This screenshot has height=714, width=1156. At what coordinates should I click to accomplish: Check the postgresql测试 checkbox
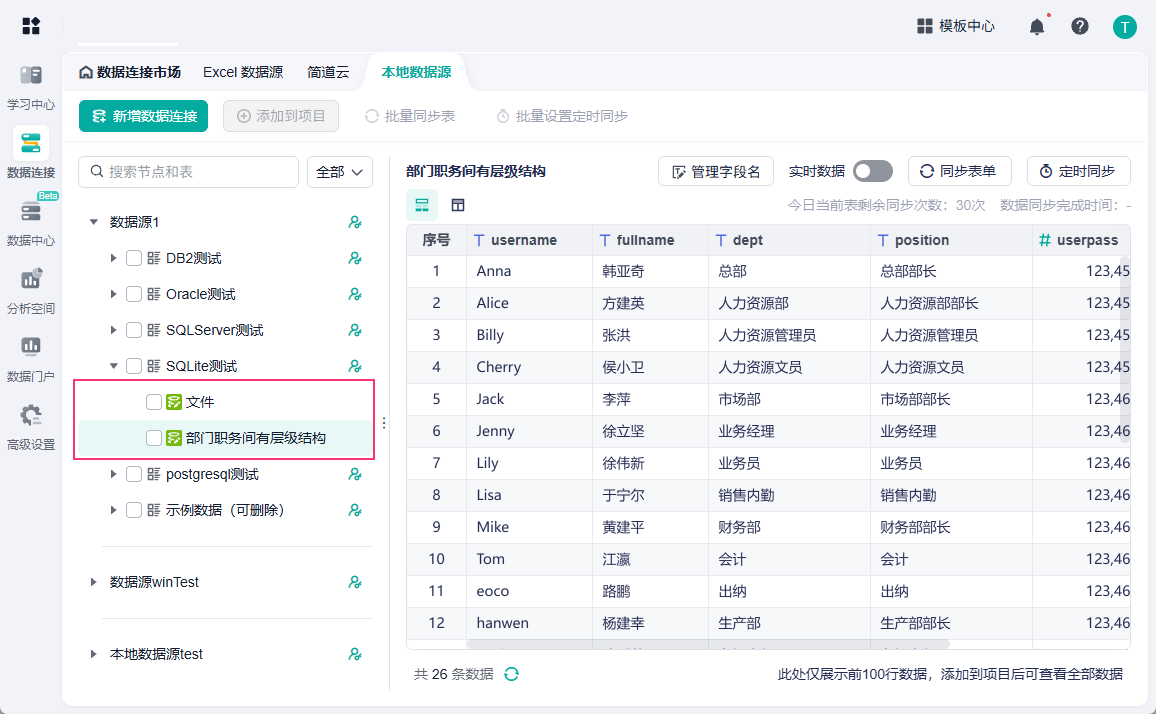point(133,474)
